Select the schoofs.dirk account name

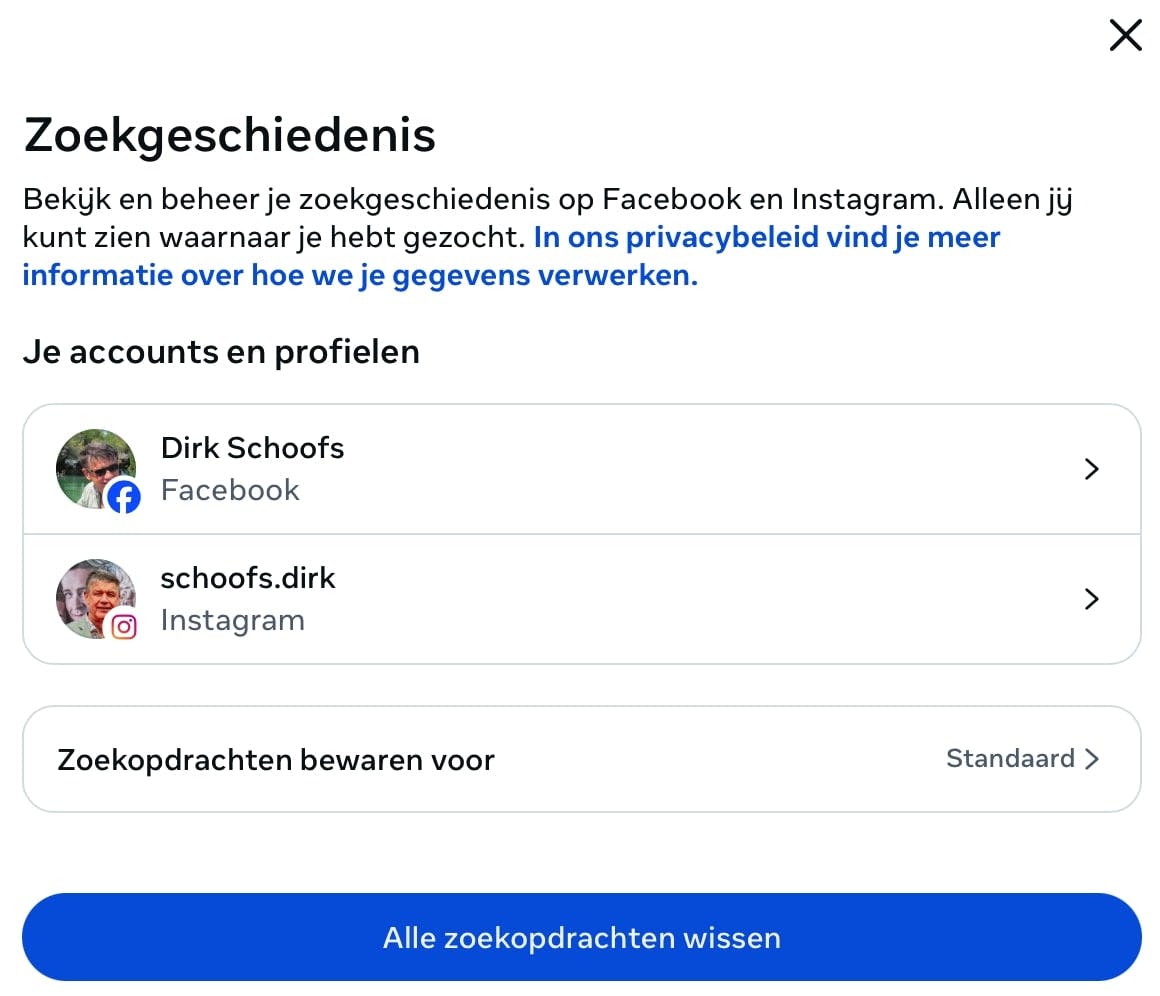tap(248, 578)
